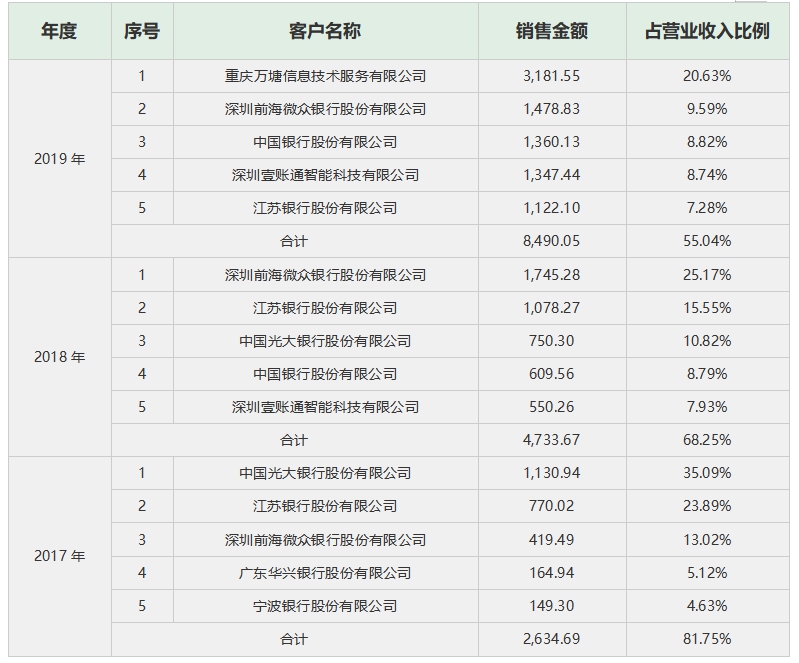Click 2019 total amount 8,490.05
799x663 pixels.
click(x=551, y=241)
